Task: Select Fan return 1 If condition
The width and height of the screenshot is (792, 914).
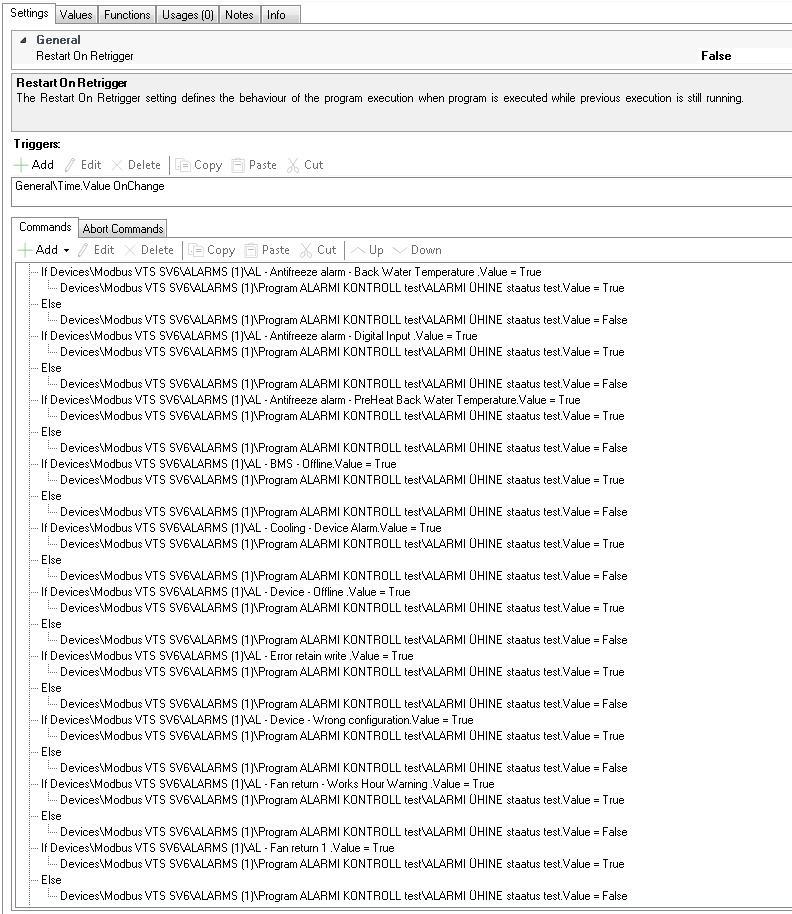Action: click(x=217, y=848)
